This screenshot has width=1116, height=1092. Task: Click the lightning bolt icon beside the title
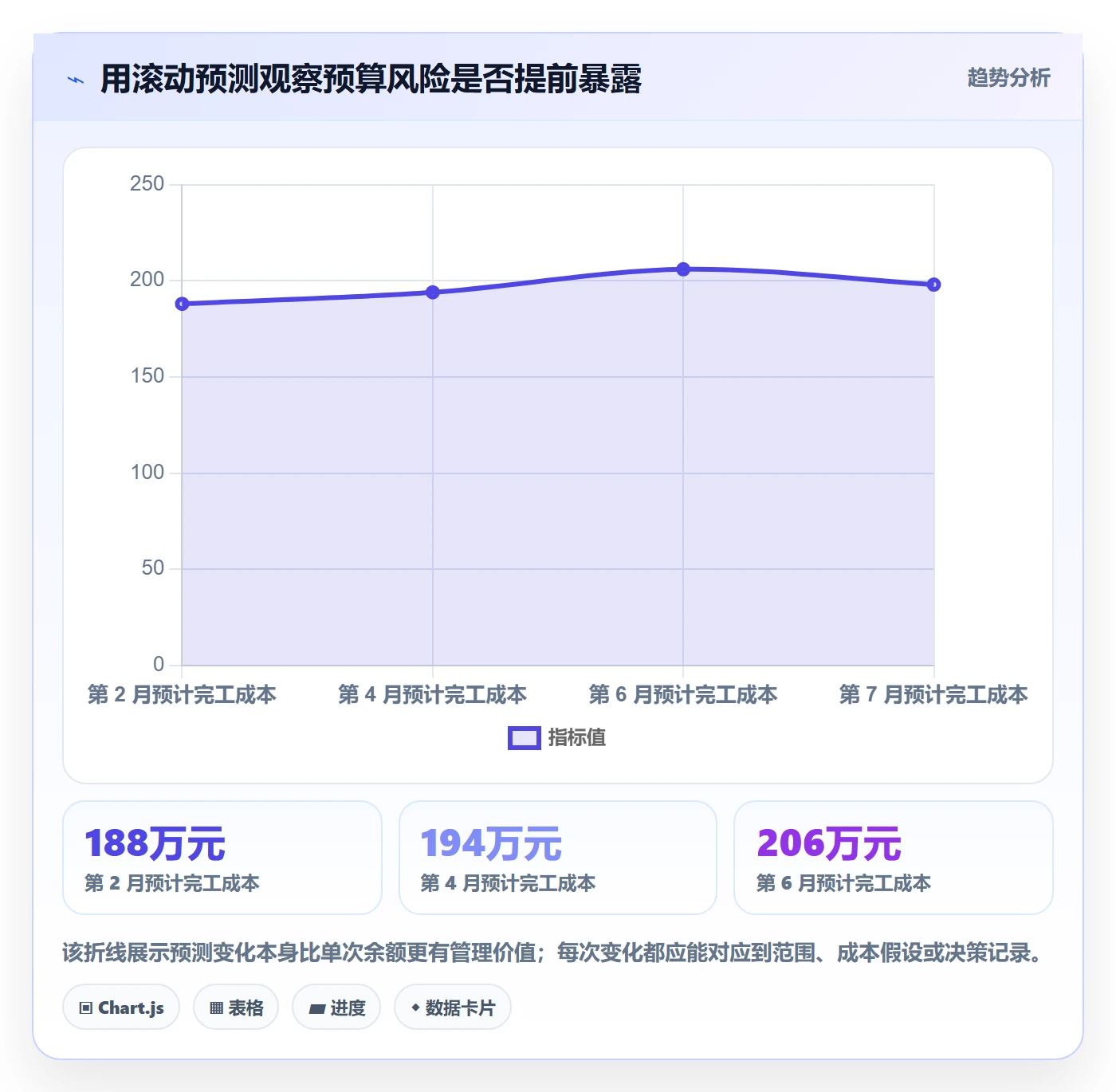[76, 80]
